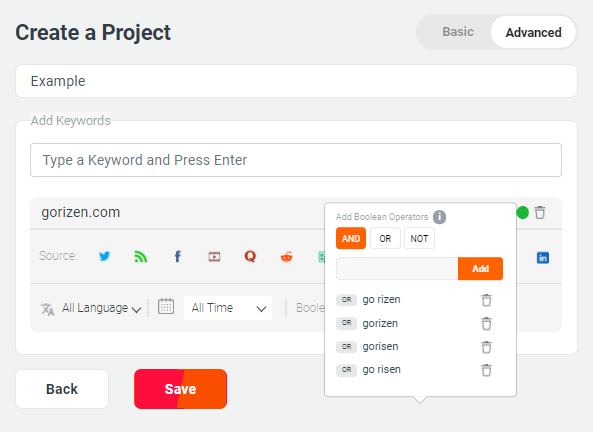Screen dimensions: 593x432
Task: Switch to the Basic tab
Action: (458, 32)
